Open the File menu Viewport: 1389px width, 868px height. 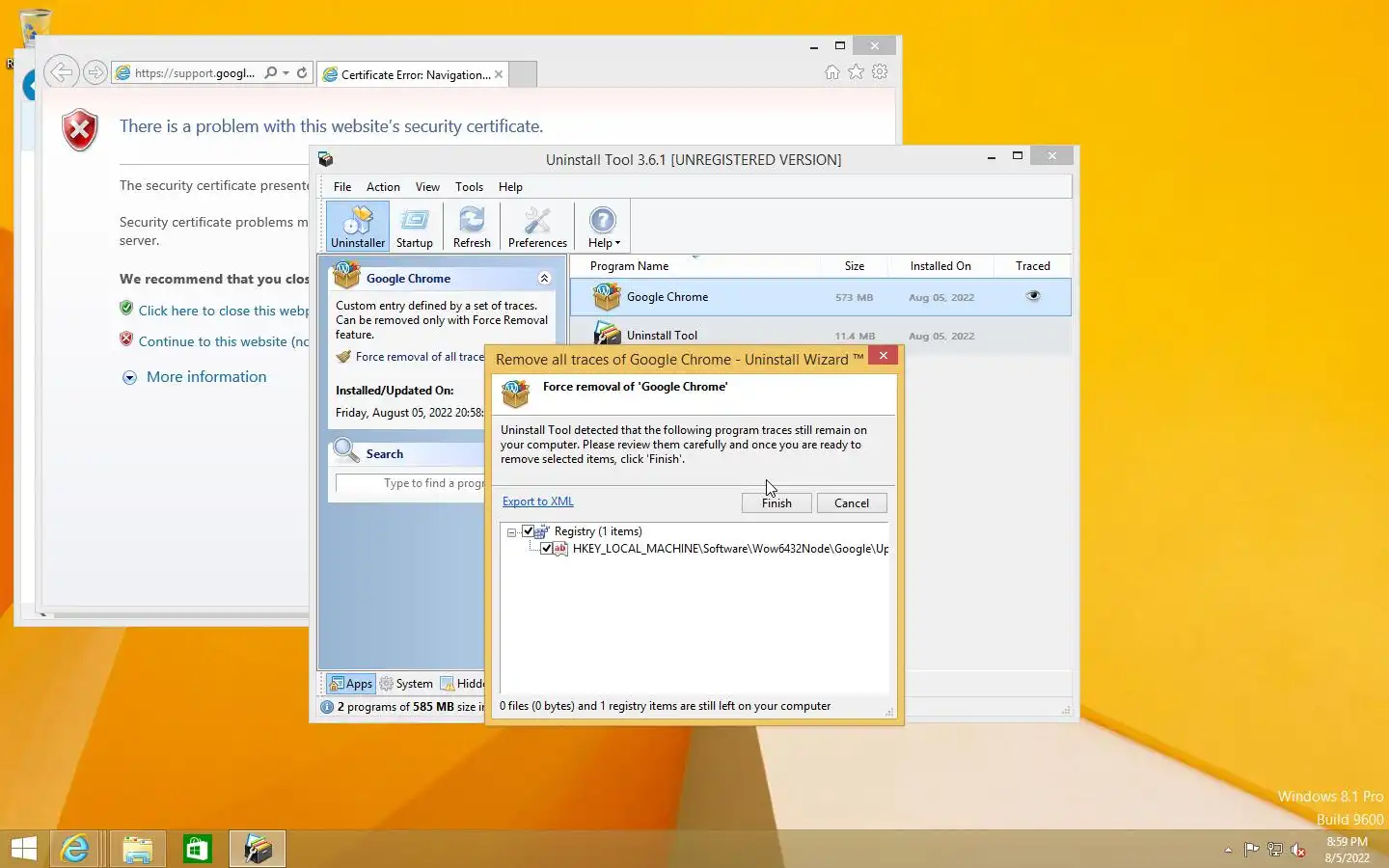(342, 187)
